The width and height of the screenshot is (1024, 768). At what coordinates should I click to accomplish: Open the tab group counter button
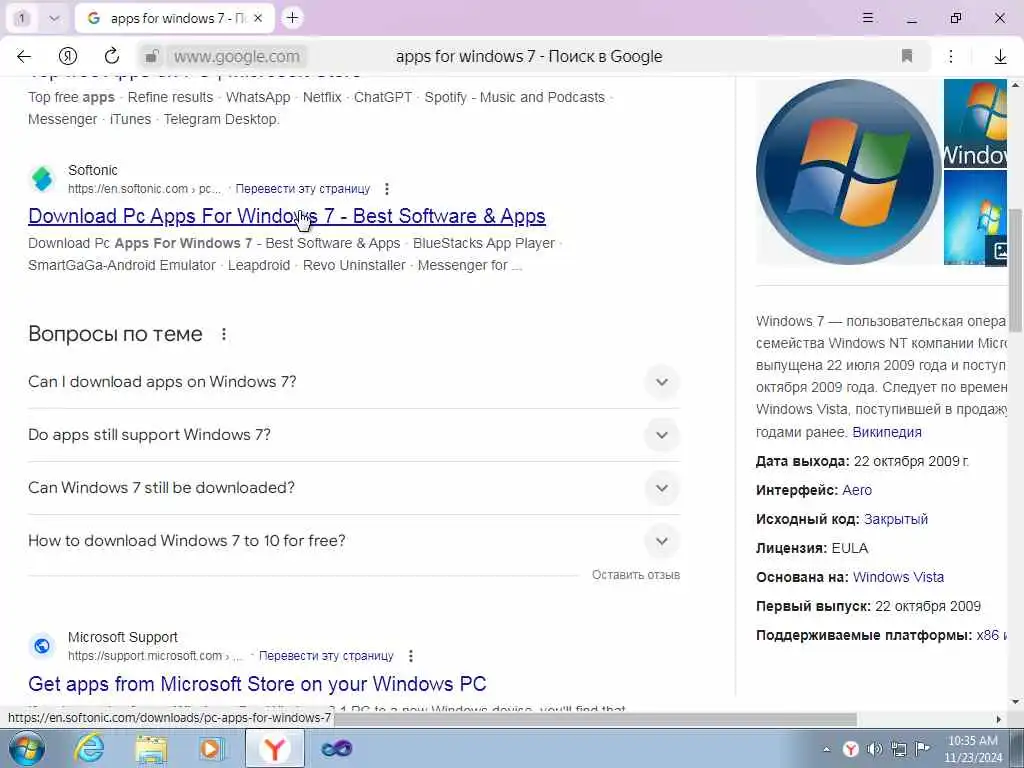point(22,18)
